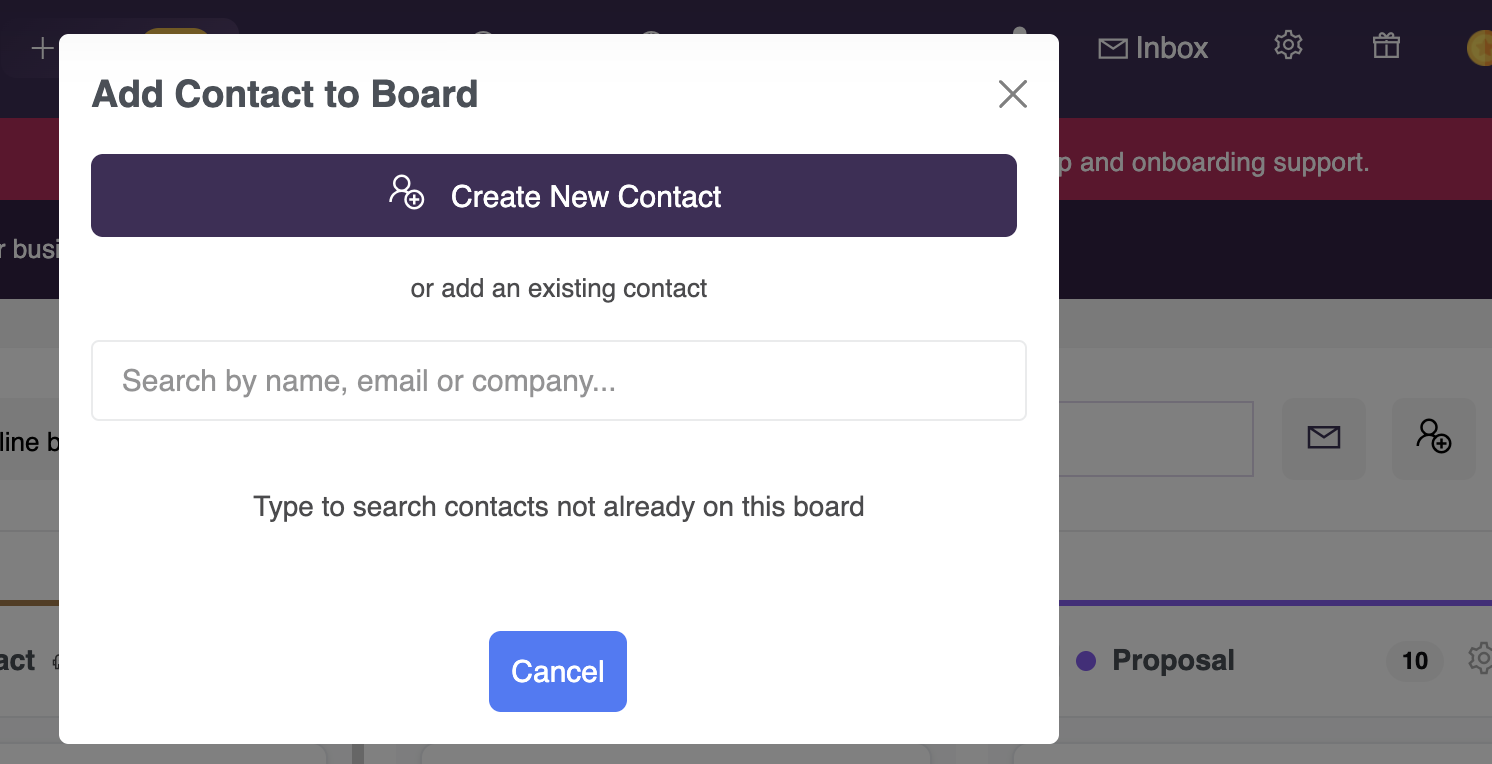Viewport: 1492px width, 764px height.
Task: Click the "or add an existing contact" text
Action: coord(559,289)
